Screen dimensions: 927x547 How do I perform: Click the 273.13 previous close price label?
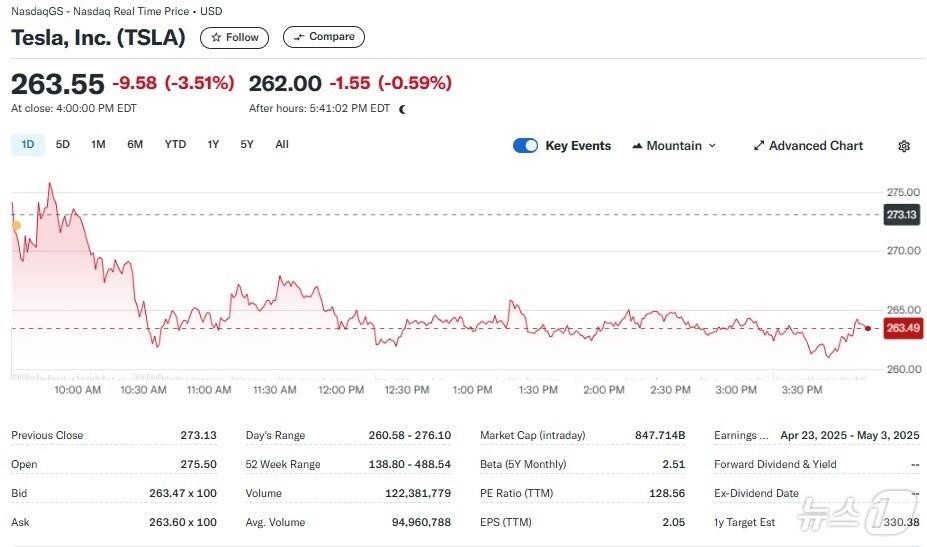click(902, 215)
